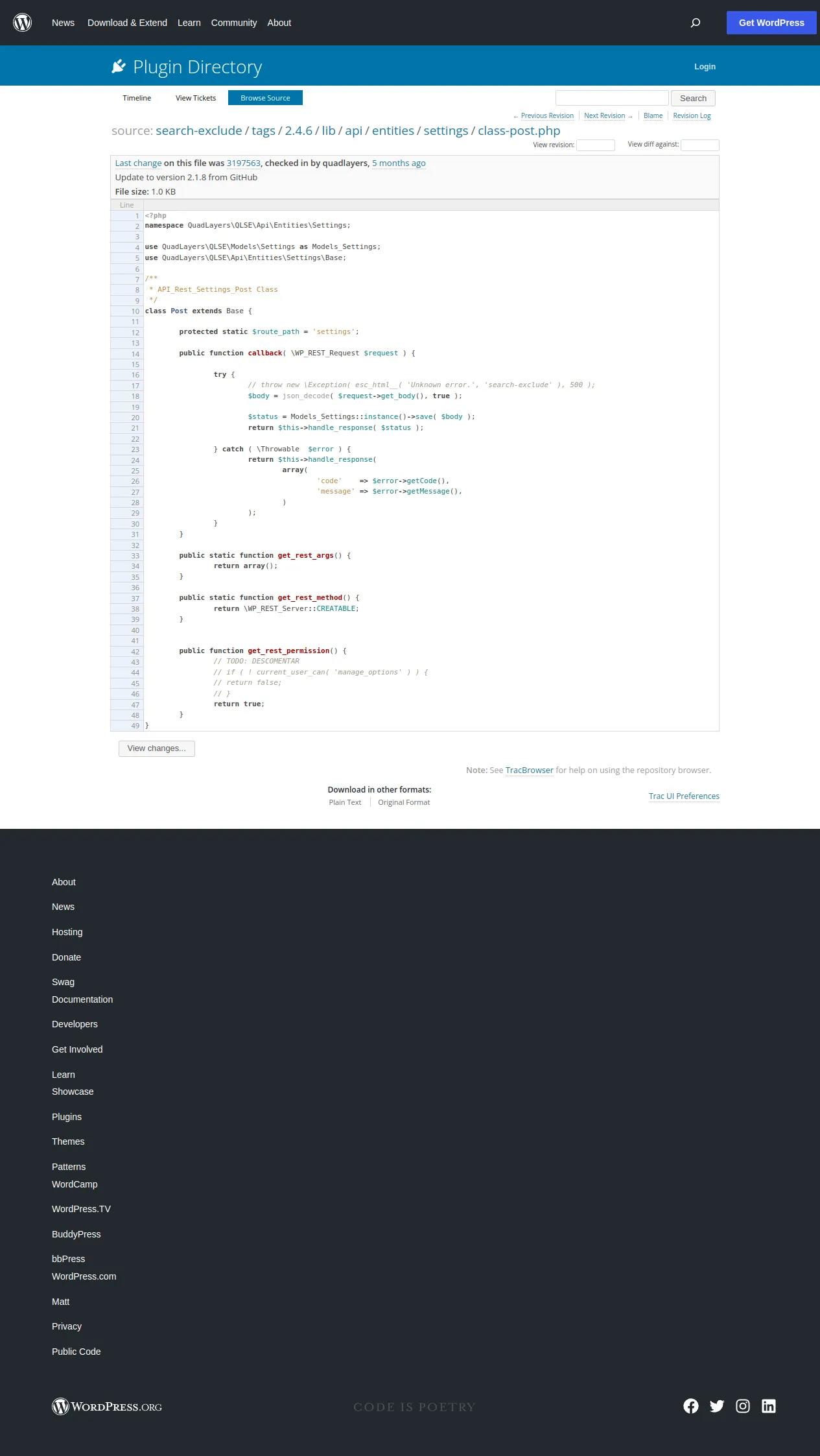Open the LinkedIn icon in the footer
The image size is (820, 1456).
pyautogui.click(x=769, y=1405)
